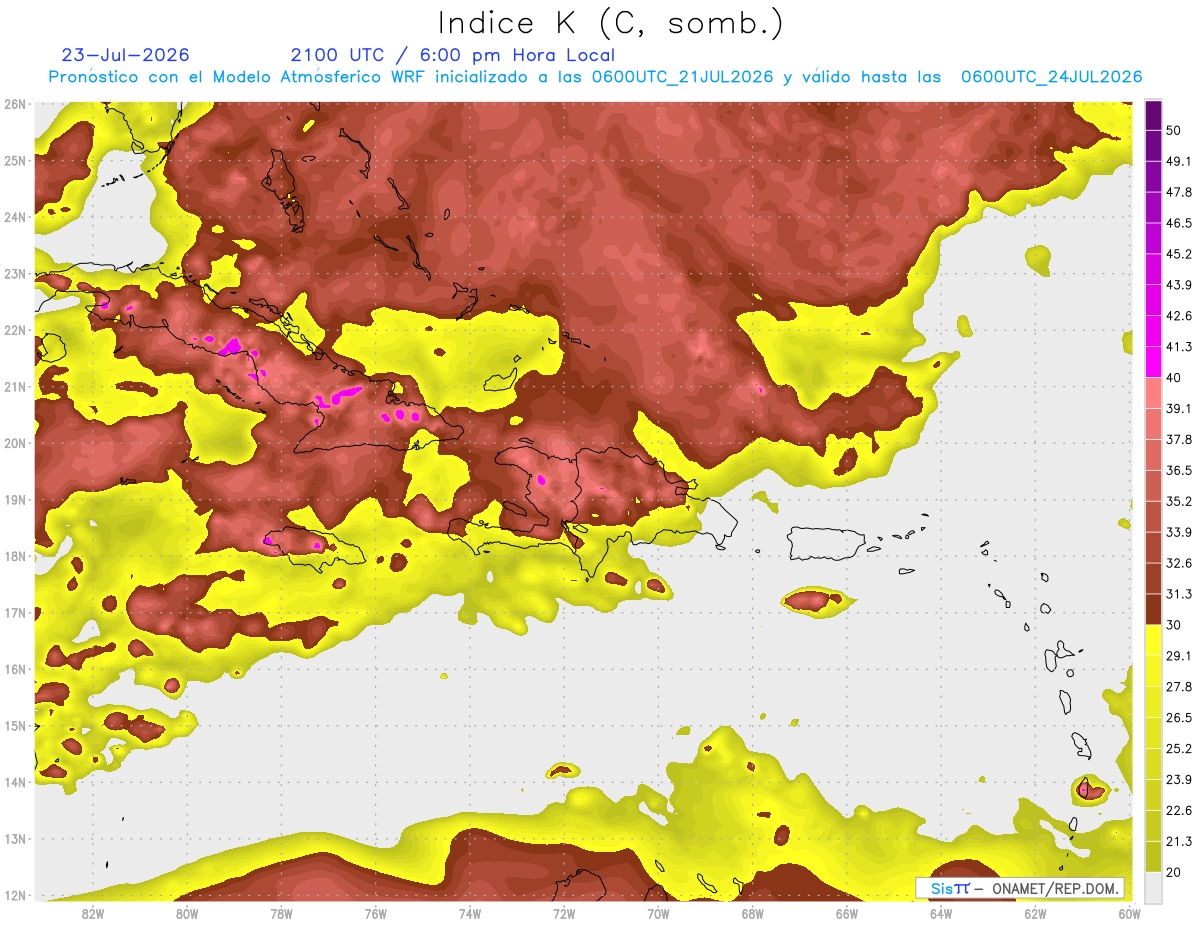Click the longitude axis label "78W"
1200x927 pixels.
(281, 914)
